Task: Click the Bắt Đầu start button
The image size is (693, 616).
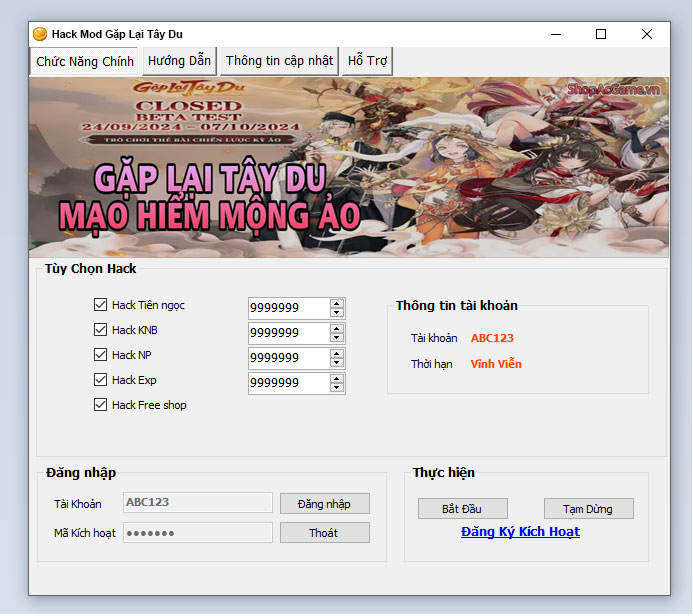Action: pos(463,509)
